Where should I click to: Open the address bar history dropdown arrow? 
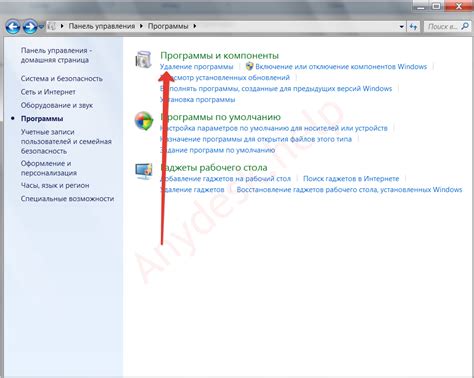402,26
